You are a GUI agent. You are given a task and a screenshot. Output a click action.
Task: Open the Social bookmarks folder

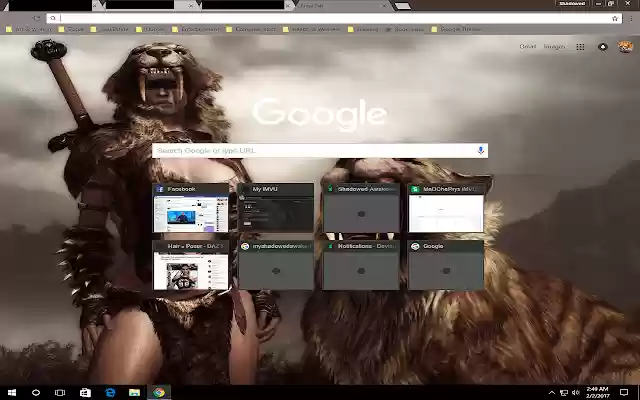point(71,29)
